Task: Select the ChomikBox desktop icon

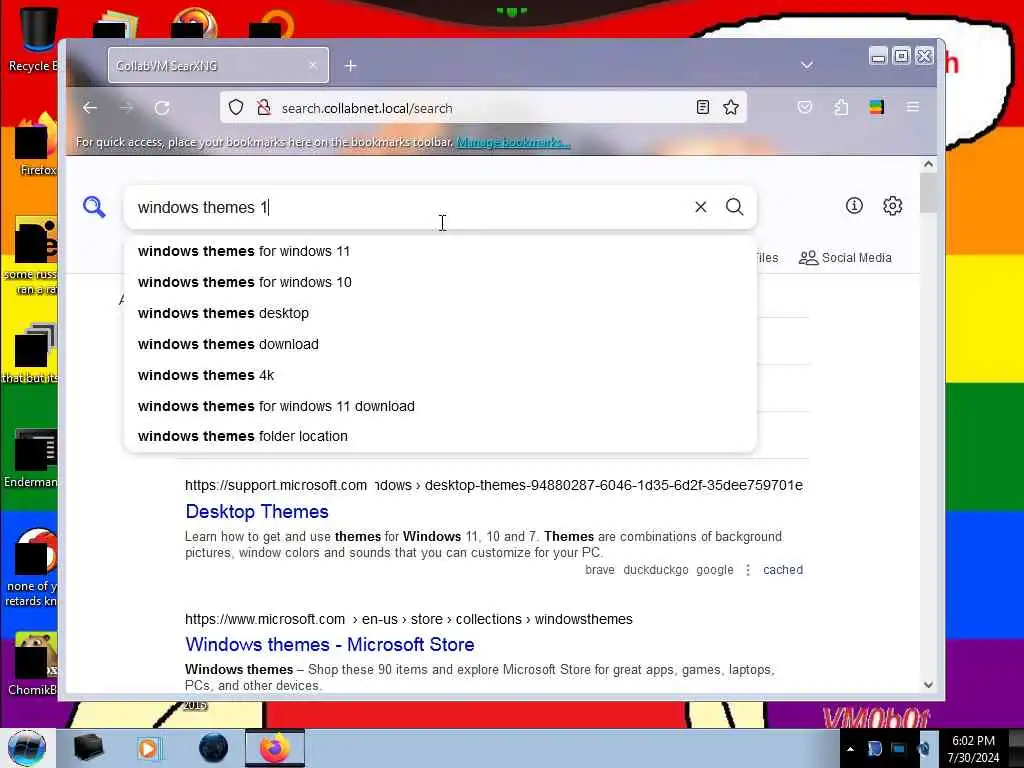Action: (x=33, y=665)
